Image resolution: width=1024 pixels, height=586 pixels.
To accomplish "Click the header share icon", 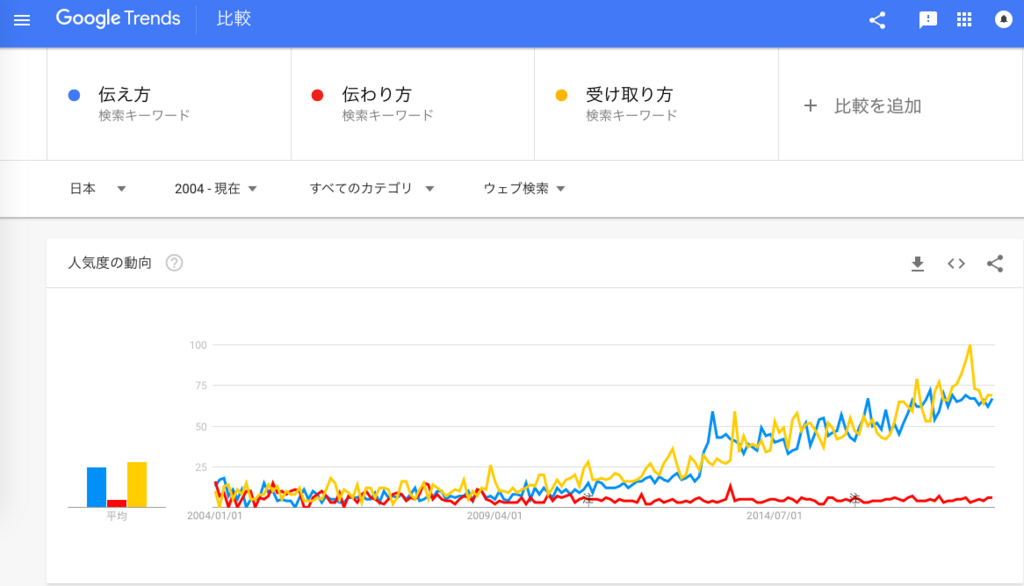I will [878, 20].
